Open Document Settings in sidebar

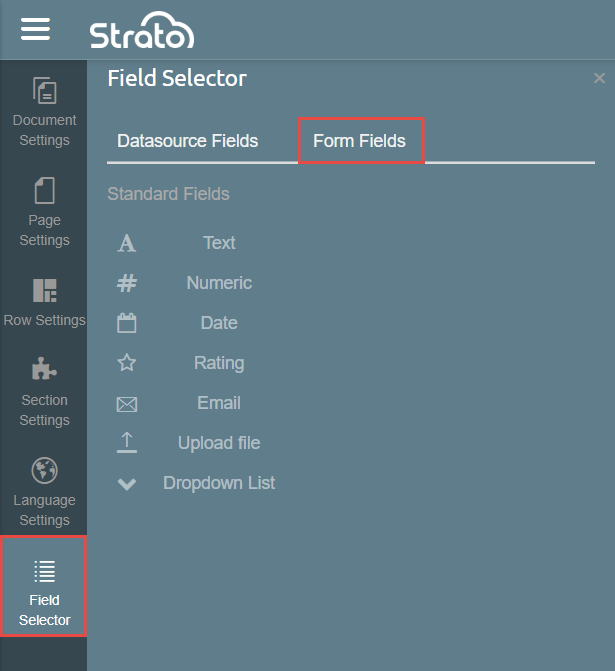pos(44,110)
